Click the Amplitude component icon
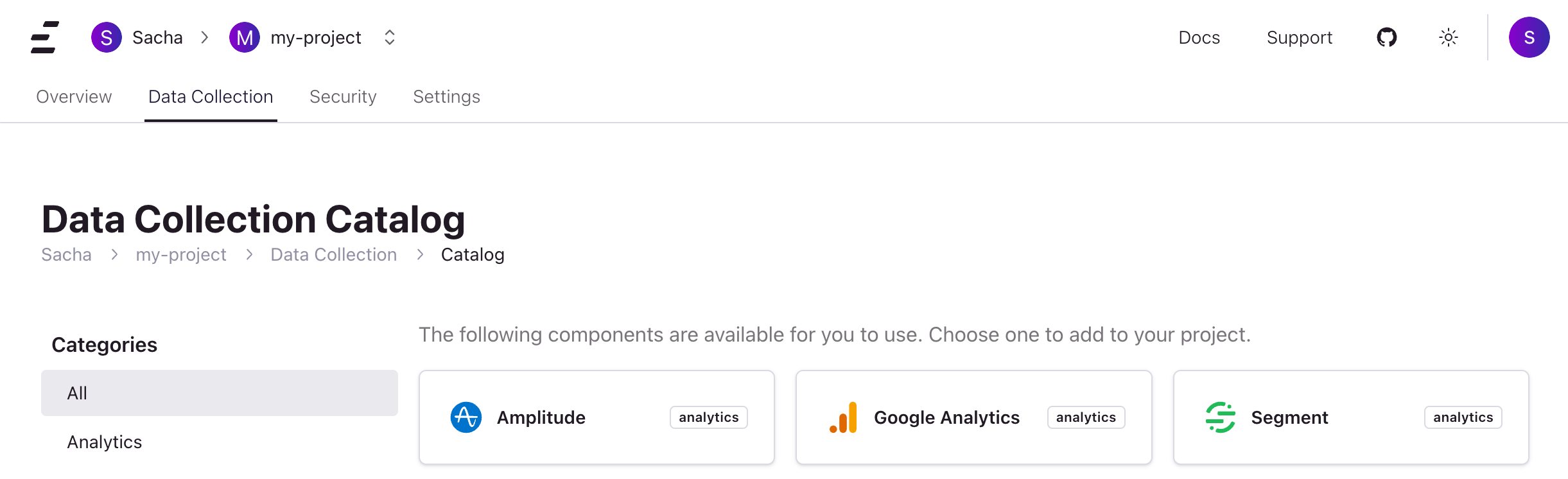Image resolution: width=1568 pixels, height=479 pixels. (466, 417)
